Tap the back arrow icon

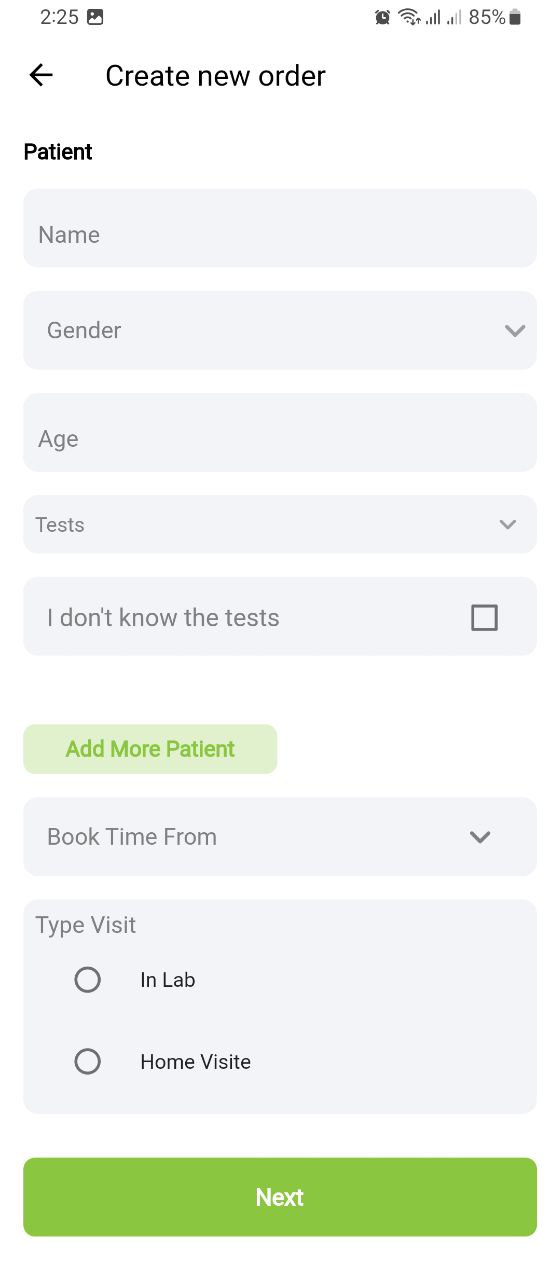(41, 75)
